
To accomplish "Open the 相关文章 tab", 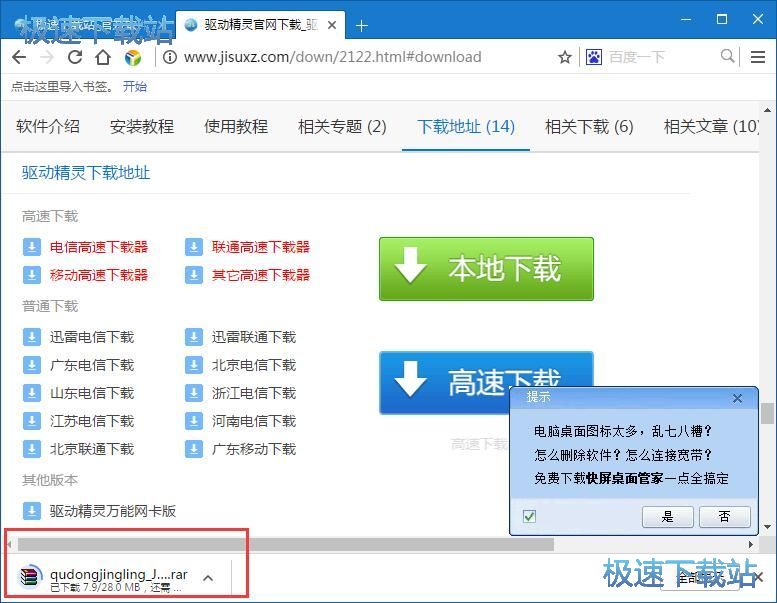I will pyautogui.click(x=711, y=126).
